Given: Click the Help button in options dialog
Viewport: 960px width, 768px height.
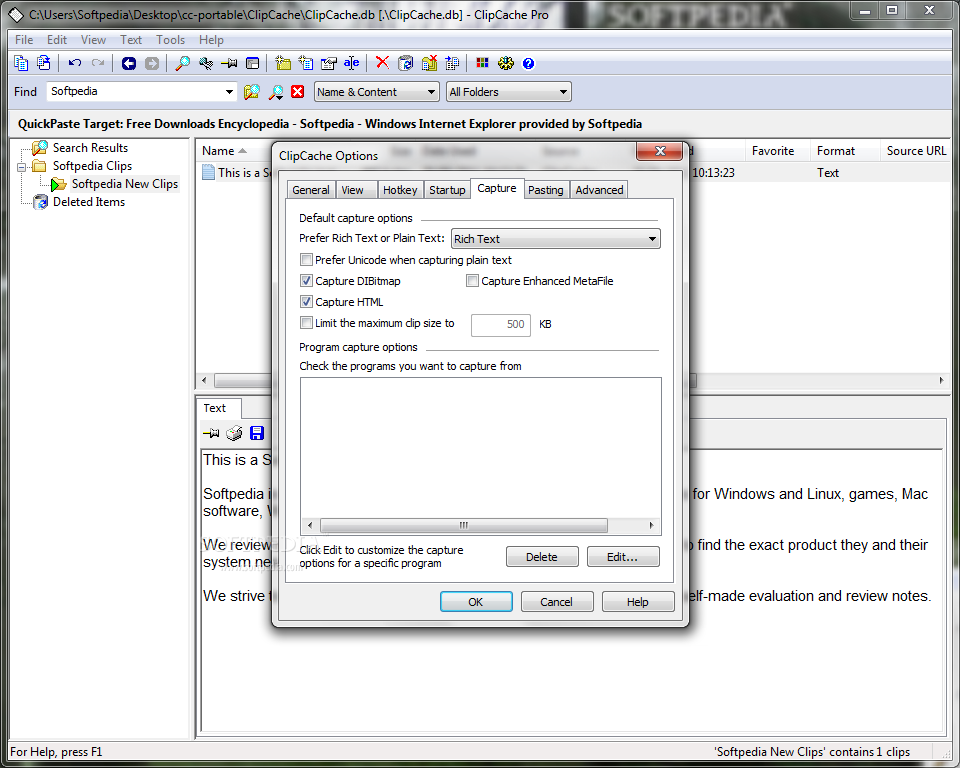Looking at the screenshot, I should click(637, 602).
